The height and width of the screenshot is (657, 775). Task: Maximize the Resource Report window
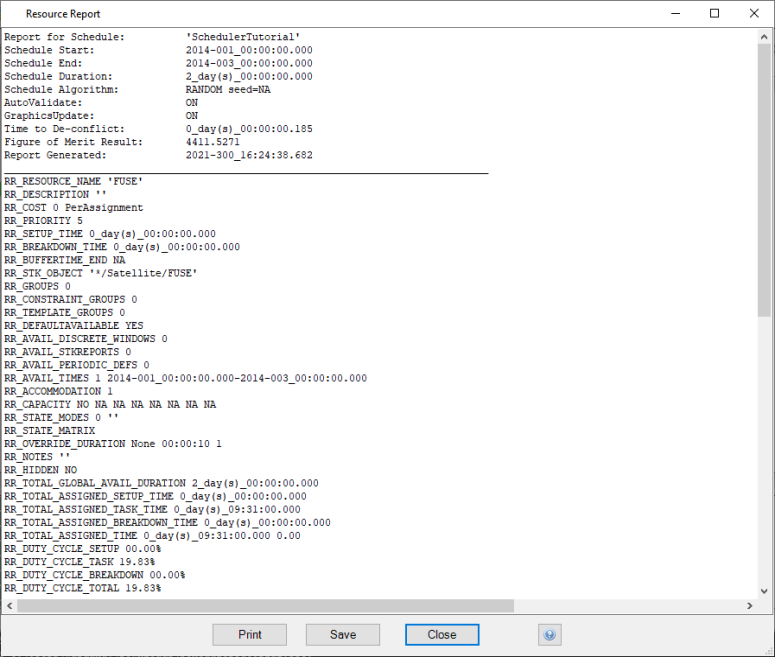(714, 14)
